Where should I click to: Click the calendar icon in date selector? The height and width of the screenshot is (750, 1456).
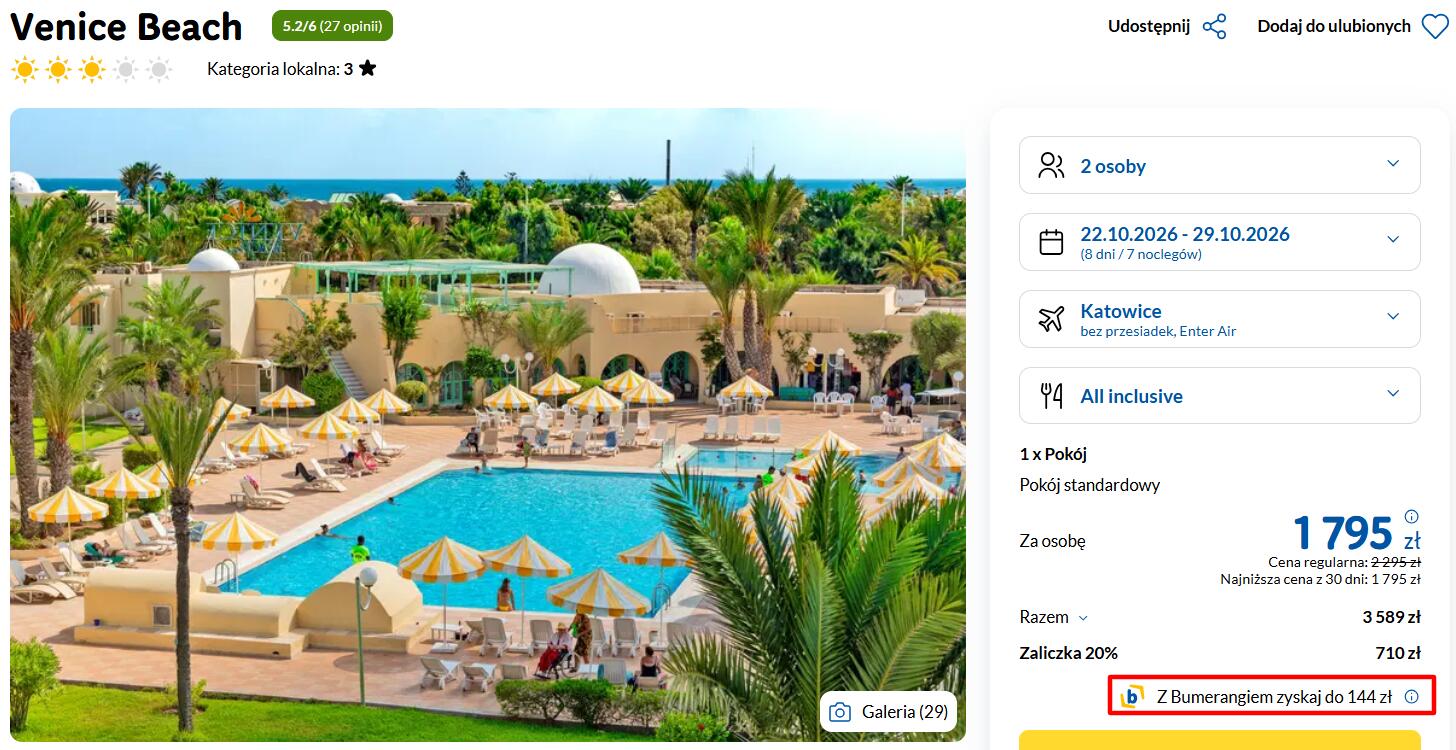point(1051,242)
